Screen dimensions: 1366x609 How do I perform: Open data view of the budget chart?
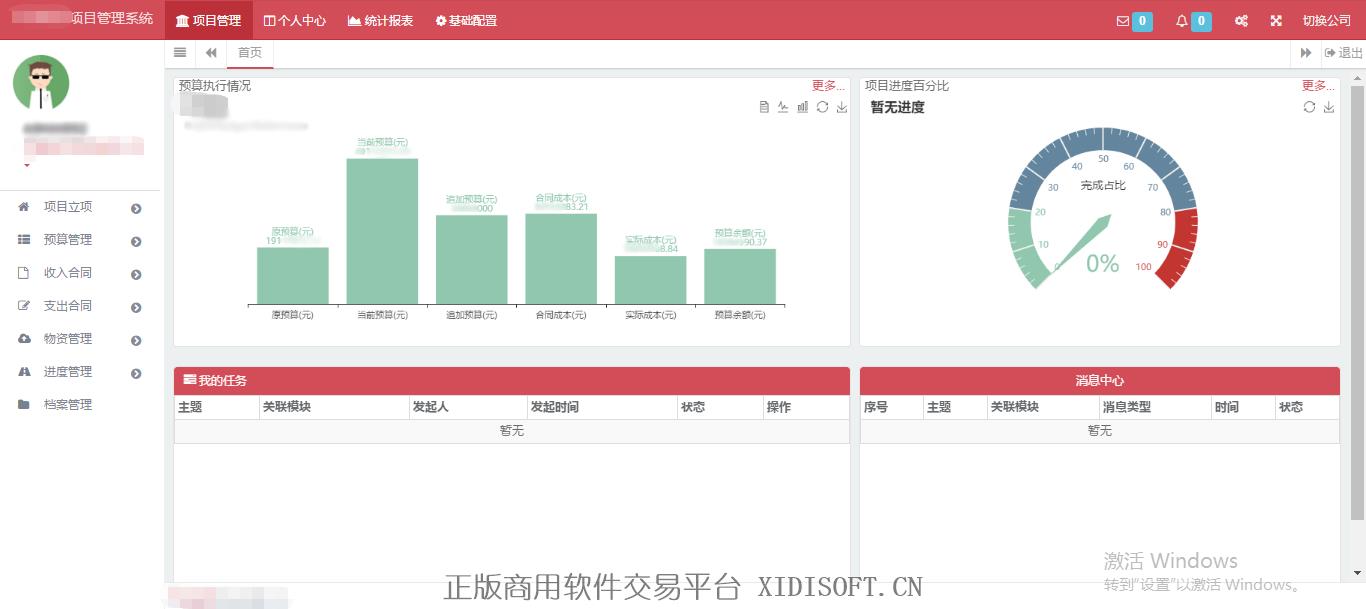point(764,107)
